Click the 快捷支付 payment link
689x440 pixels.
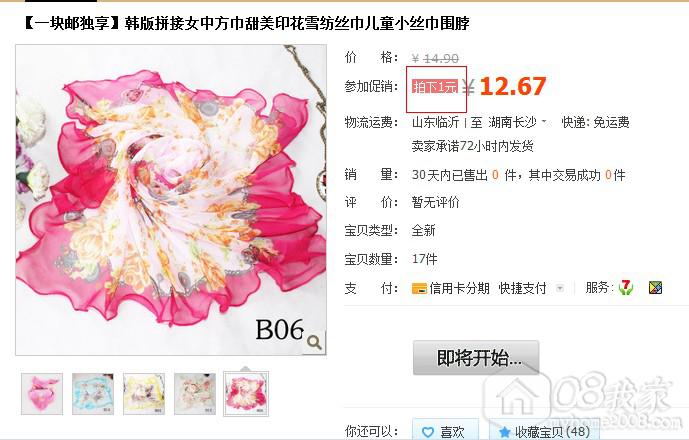click(522, 288)
